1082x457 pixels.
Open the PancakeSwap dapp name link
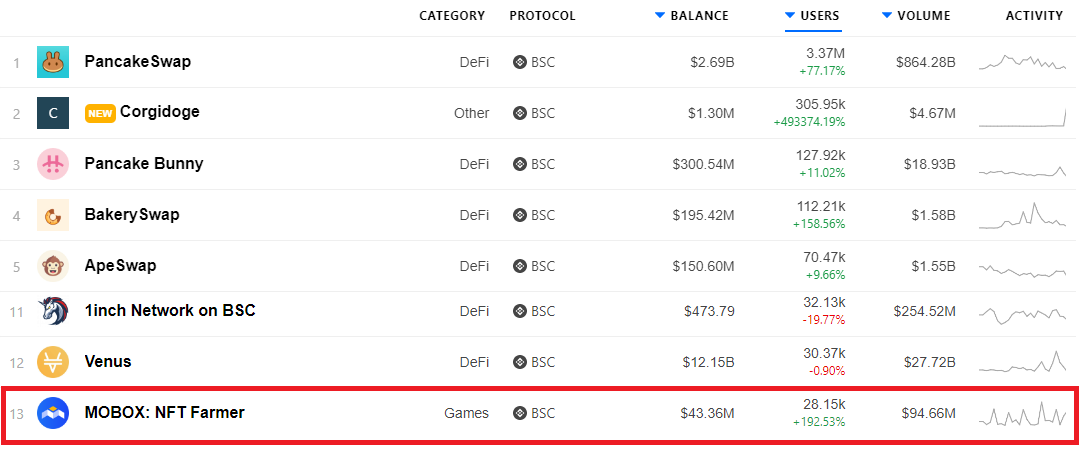tap(138, 62)
